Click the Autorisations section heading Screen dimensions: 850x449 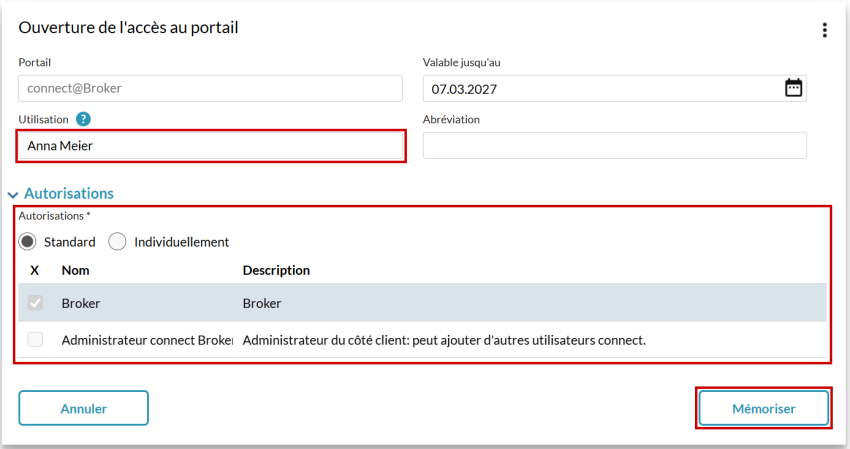point(69,194)
